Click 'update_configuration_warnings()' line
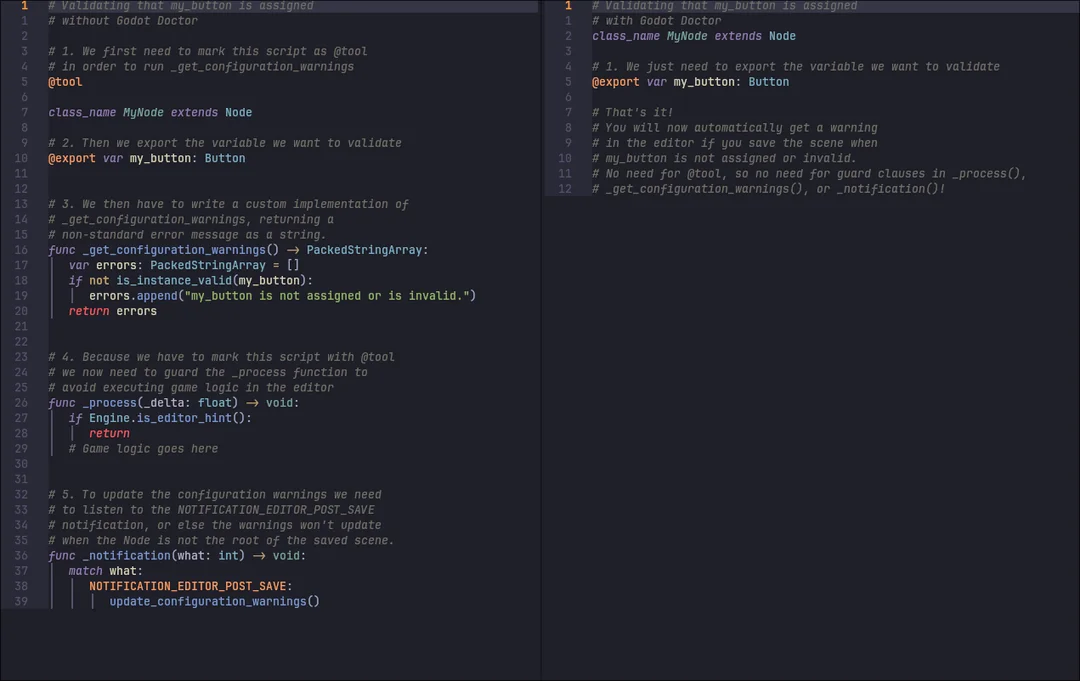This screenshot has height=681, width=1080. [x=214, y=602]
